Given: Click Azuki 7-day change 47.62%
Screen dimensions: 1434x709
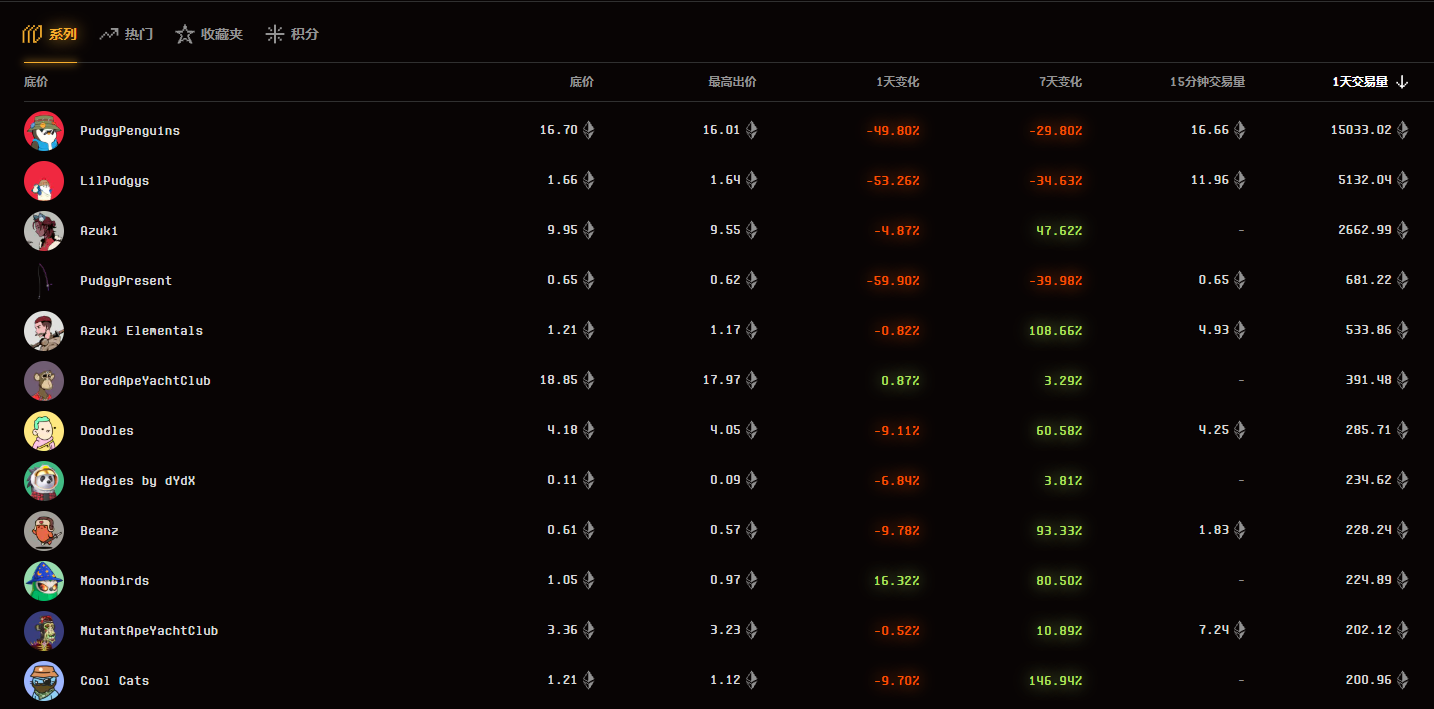Looking at the screenshot, I should click(x=1060, y=231).
